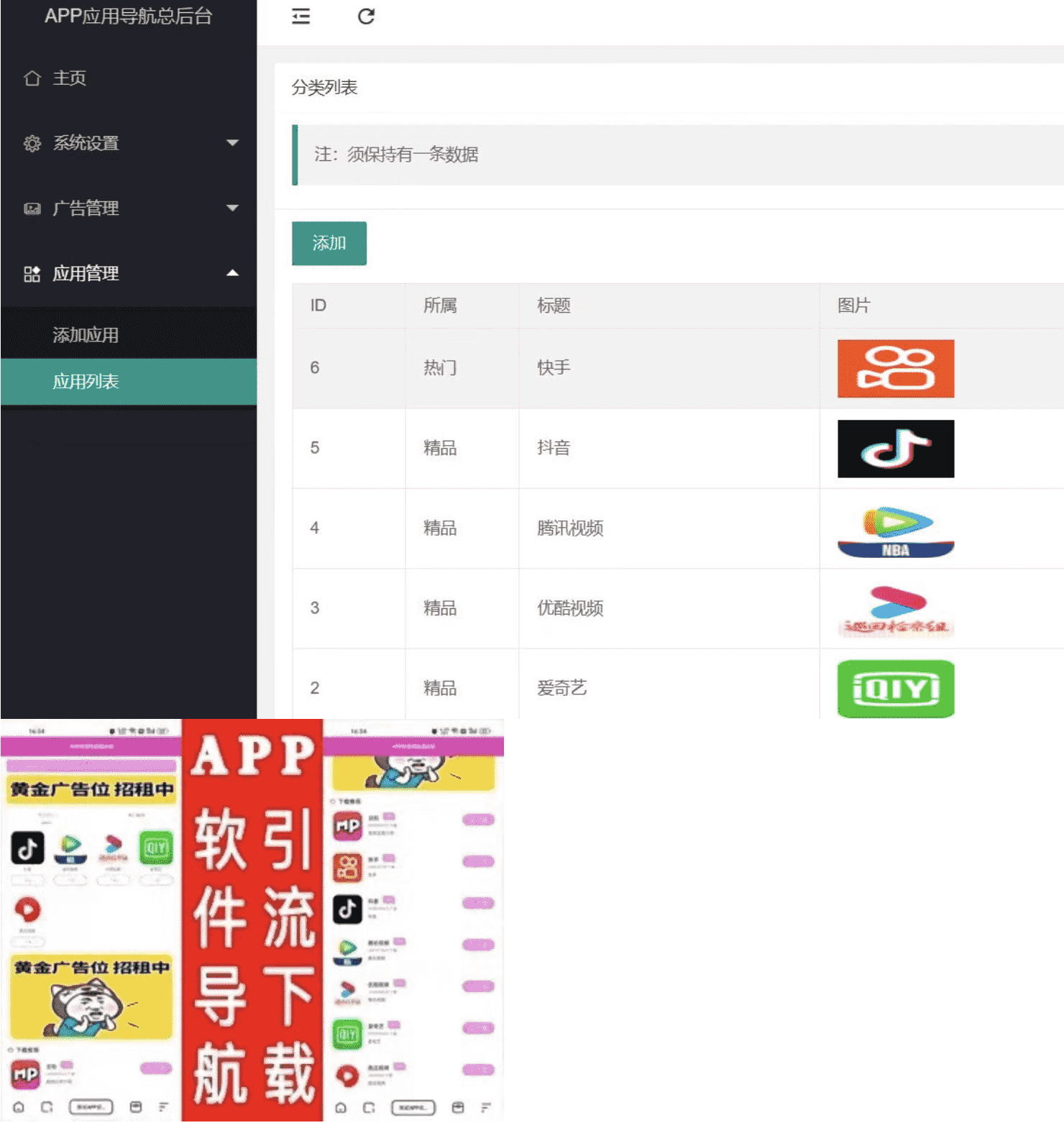1064x1133 pixels.
Task: Tap the cat cartoon ad banner in left phone
Action: point(91,997)
